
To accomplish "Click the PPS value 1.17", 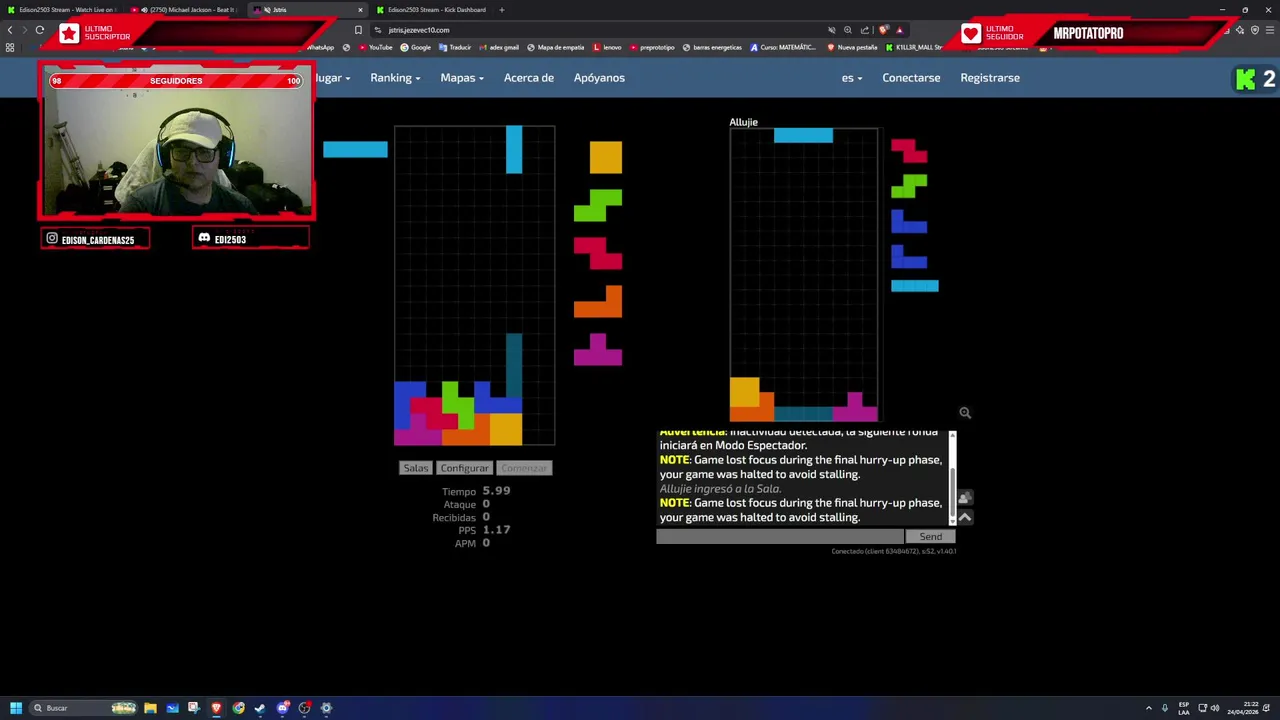I will click(x=496, y=530).
